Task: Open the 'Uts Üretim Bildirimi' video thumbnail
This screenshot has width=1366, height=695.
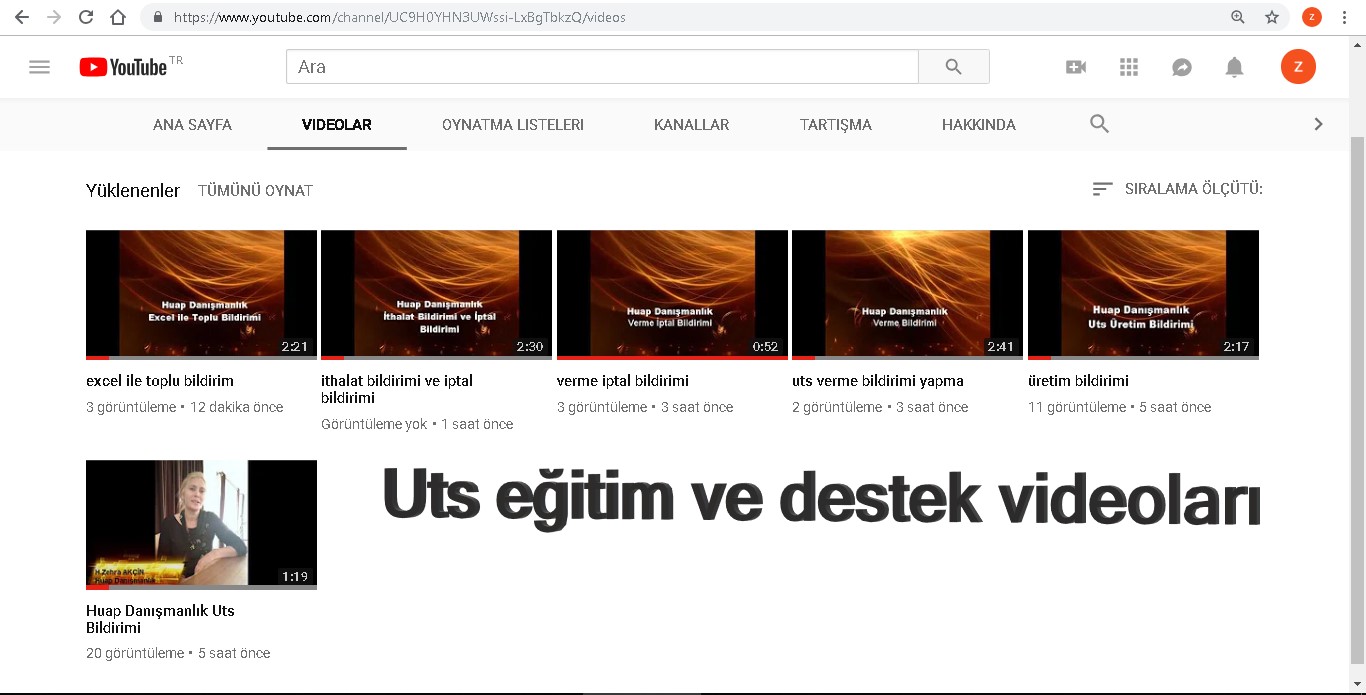Action: pos(1143,295)
